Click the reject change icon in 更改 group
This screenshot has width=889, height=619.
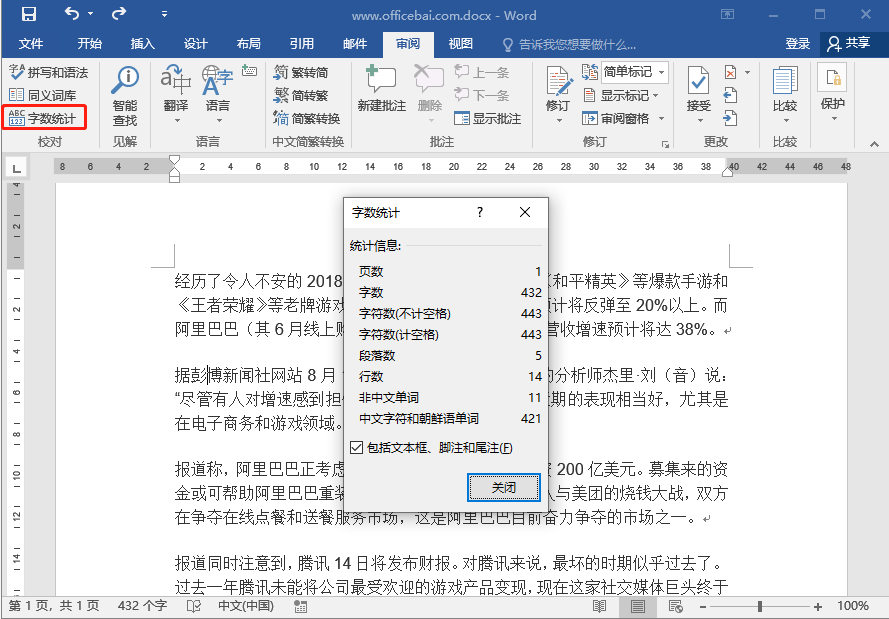[731, 73]
